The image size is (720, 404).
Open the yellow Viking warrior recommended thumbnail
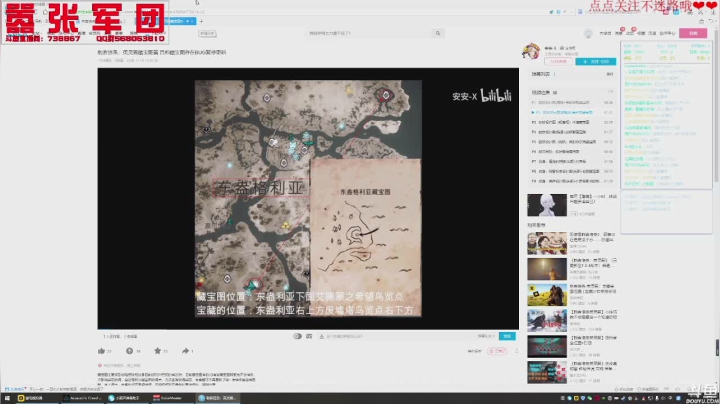pos(547,295)
